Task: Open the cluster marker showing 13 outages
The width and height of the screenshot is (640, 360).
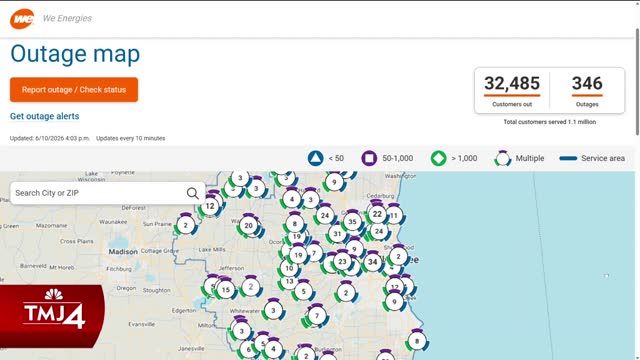Action: [289, 281]
